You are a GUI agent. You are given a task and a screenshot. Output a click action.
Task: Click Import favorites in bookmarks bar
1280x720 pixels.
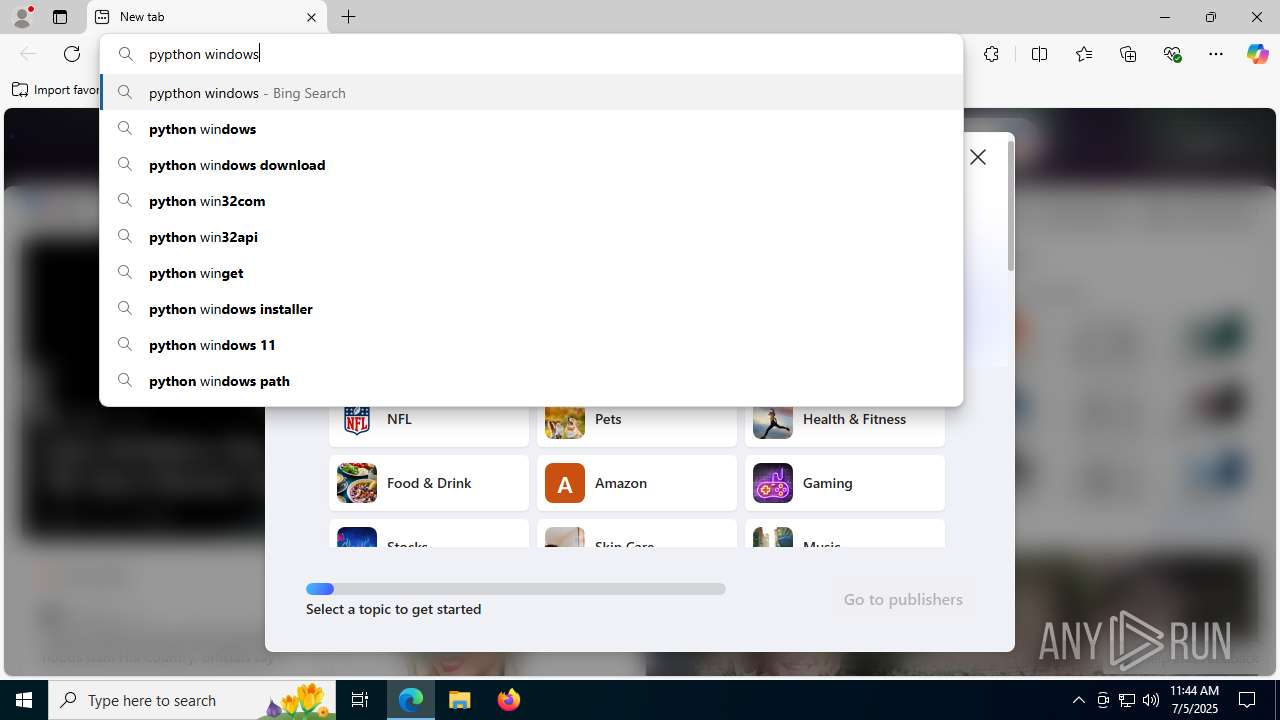(56, 90)
